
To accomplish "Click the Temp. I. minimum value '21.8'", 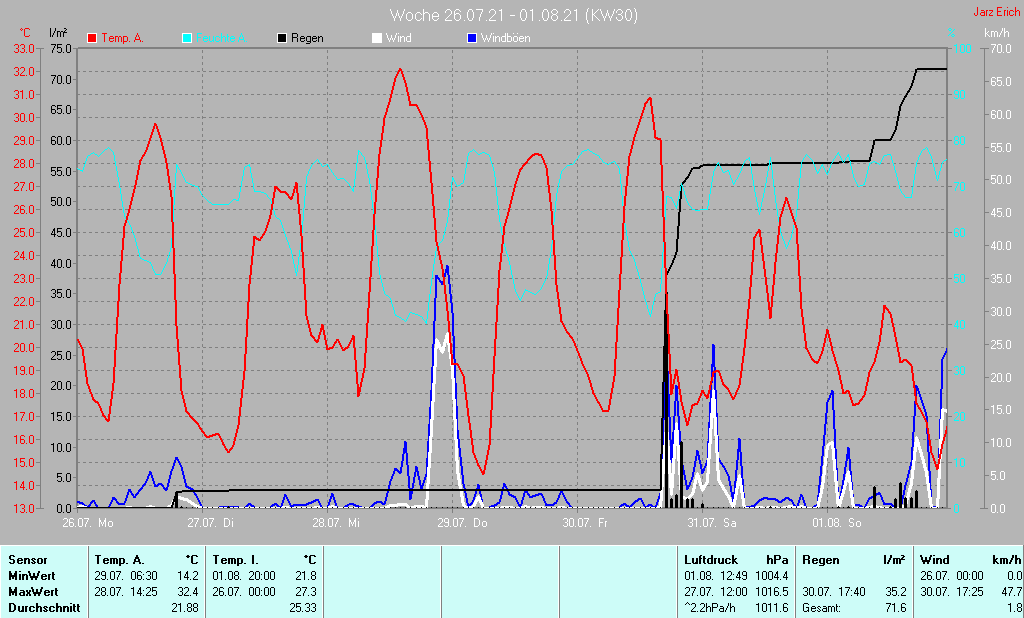I will tap(306, 576).
